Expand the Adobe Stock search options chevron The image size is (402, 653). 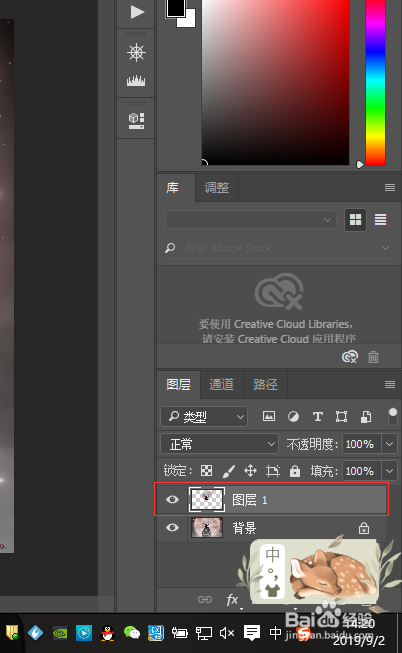(x=386, y=248)
